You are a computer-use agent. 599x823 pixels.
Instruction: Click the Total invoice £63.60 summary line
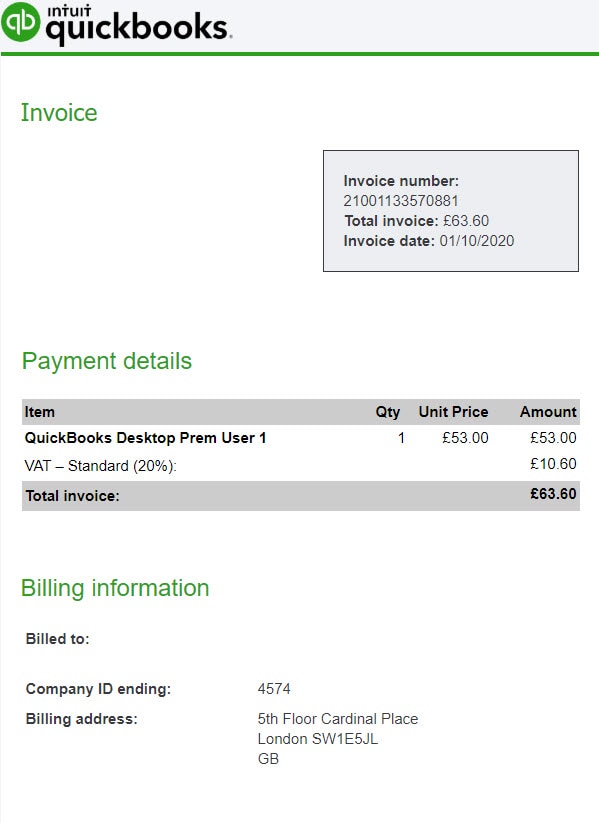click(x=416, y=220)
